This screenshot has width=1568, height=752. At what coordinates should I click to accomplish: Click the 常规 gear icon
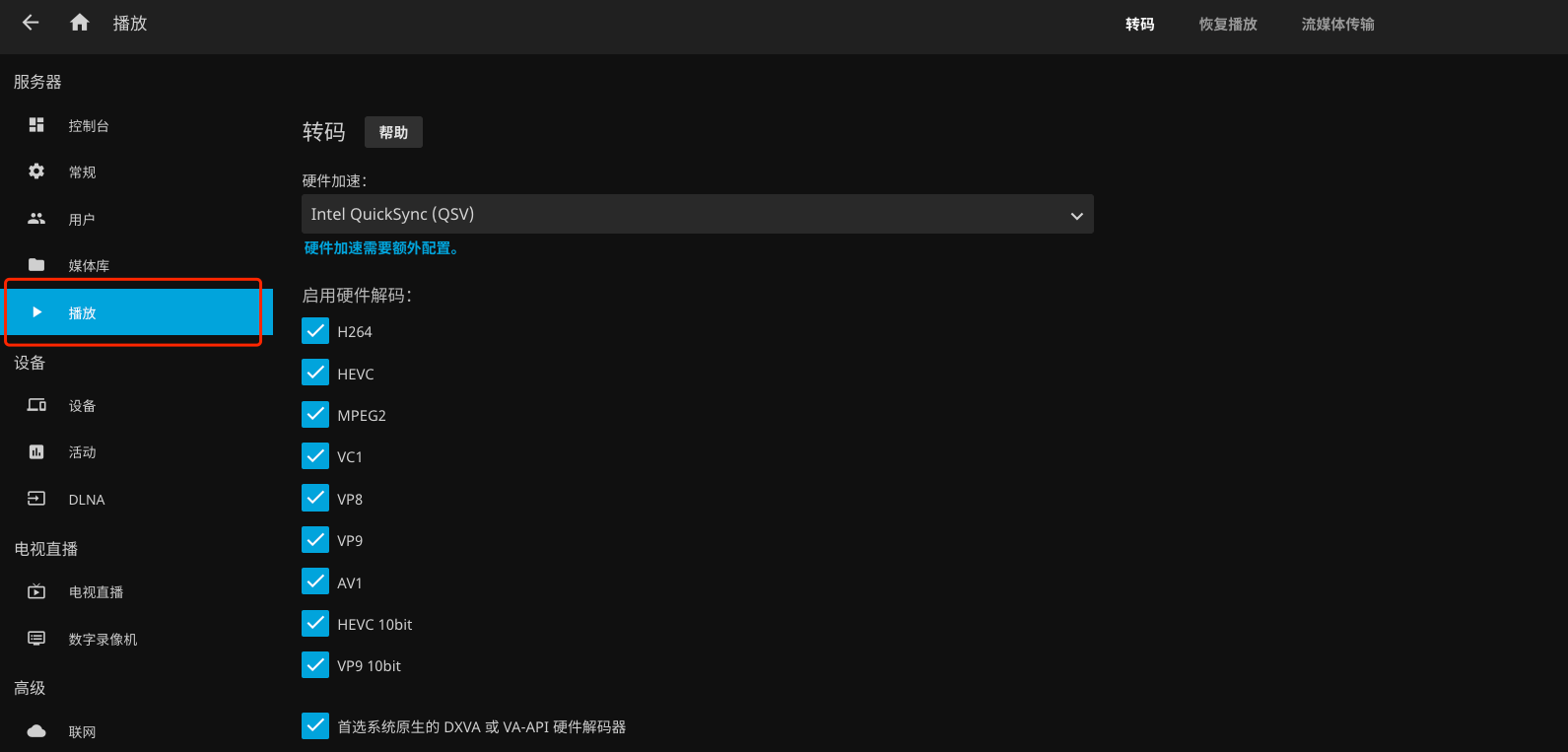(x=36, y=171)
